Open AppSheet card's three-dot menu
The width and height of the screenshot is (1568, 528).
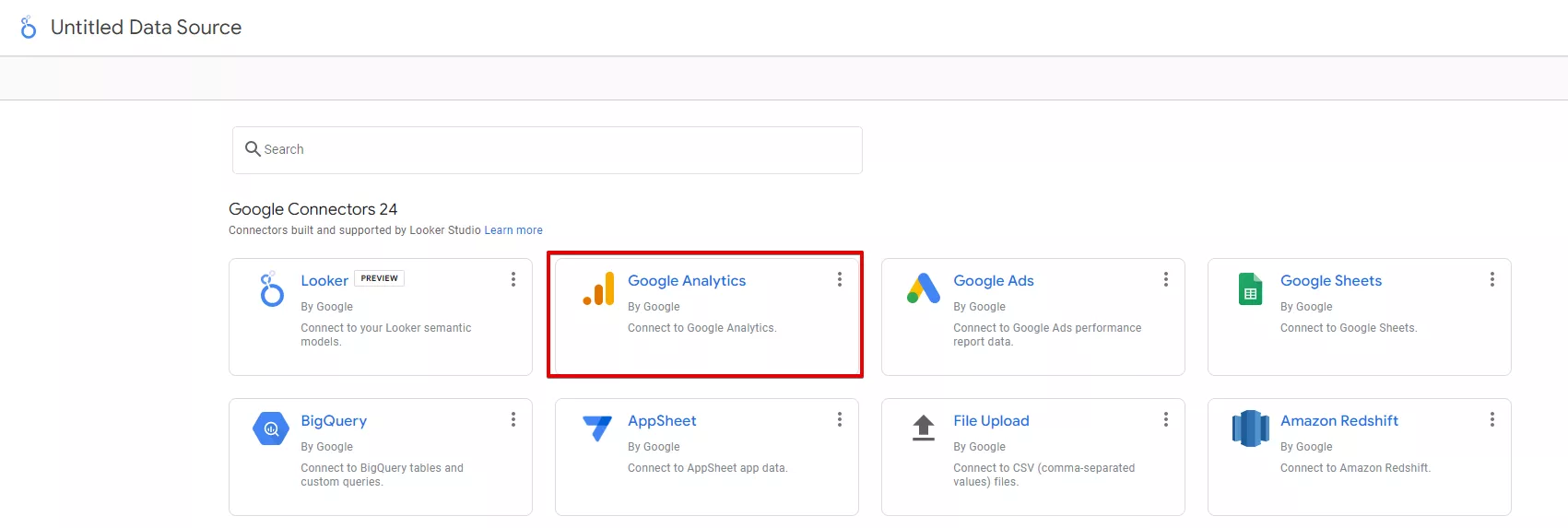840,419
